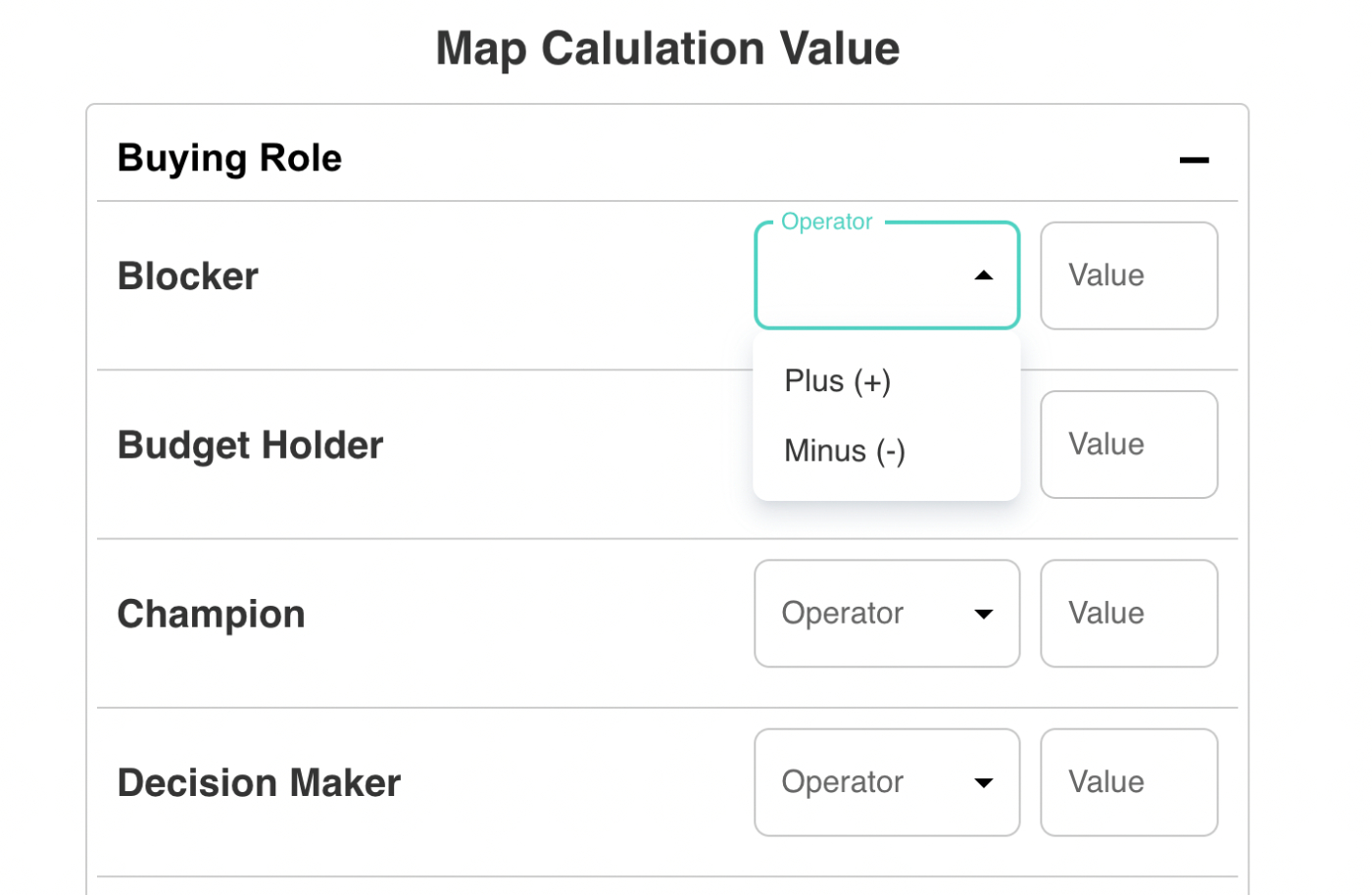Click the Decision Maker Value field
Viewport: 1372px width, 895px height.
coord(1129,782)
